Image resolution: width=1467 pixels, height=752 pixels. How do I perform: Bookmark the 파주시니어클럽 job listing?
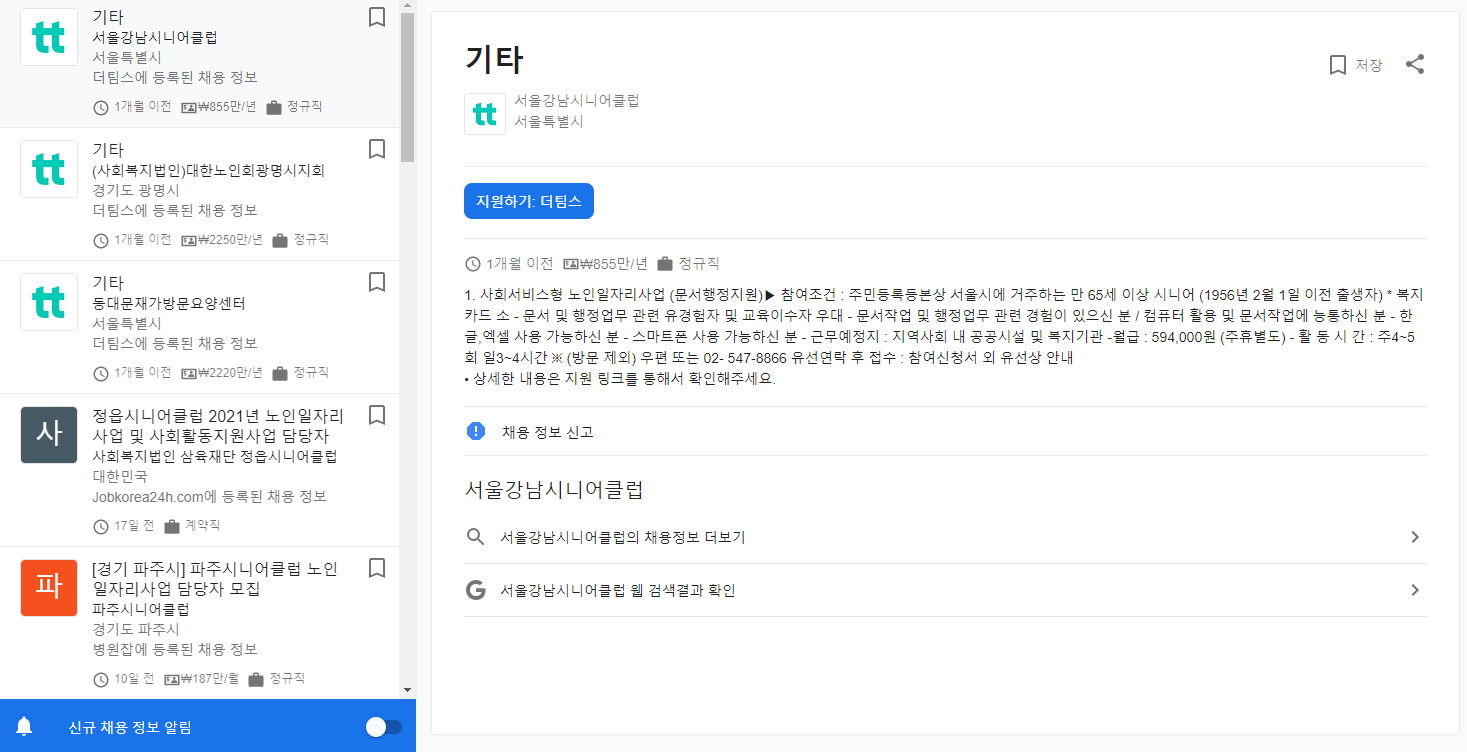(377, 568)
